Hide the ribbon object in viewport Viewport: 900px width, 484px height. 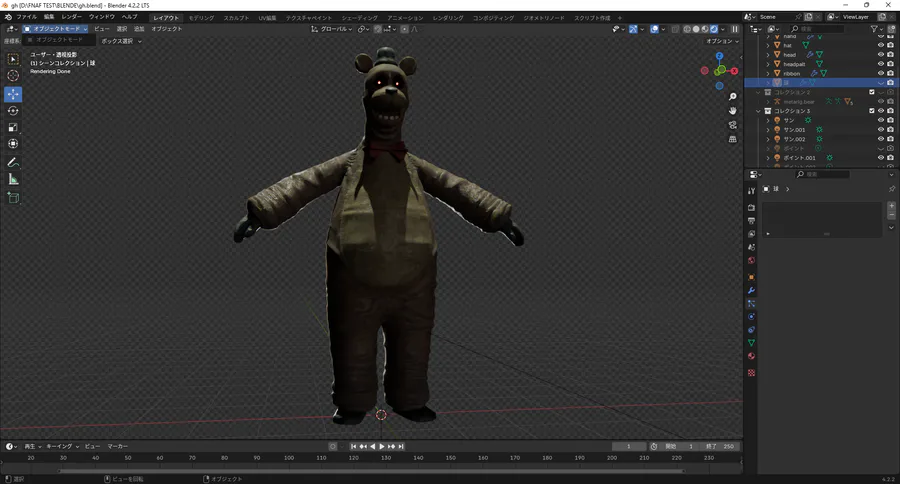[x=880, y=73]
